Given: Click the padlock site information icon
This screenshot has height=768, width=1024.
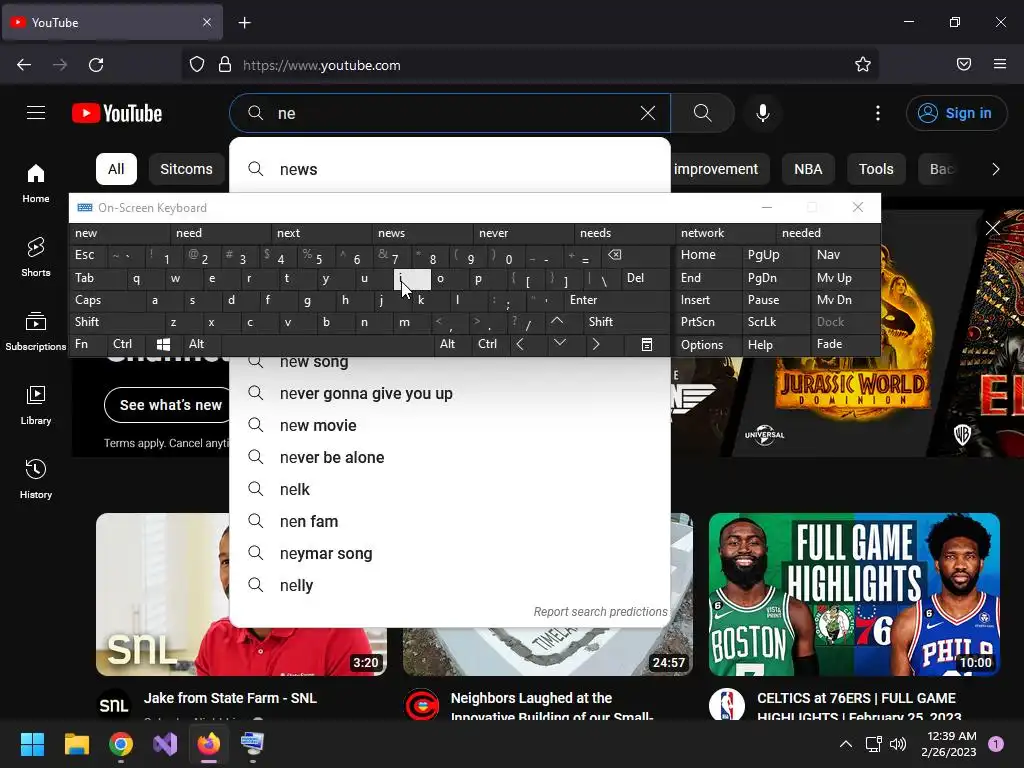Looking at the screenshot, I should 225,65.
